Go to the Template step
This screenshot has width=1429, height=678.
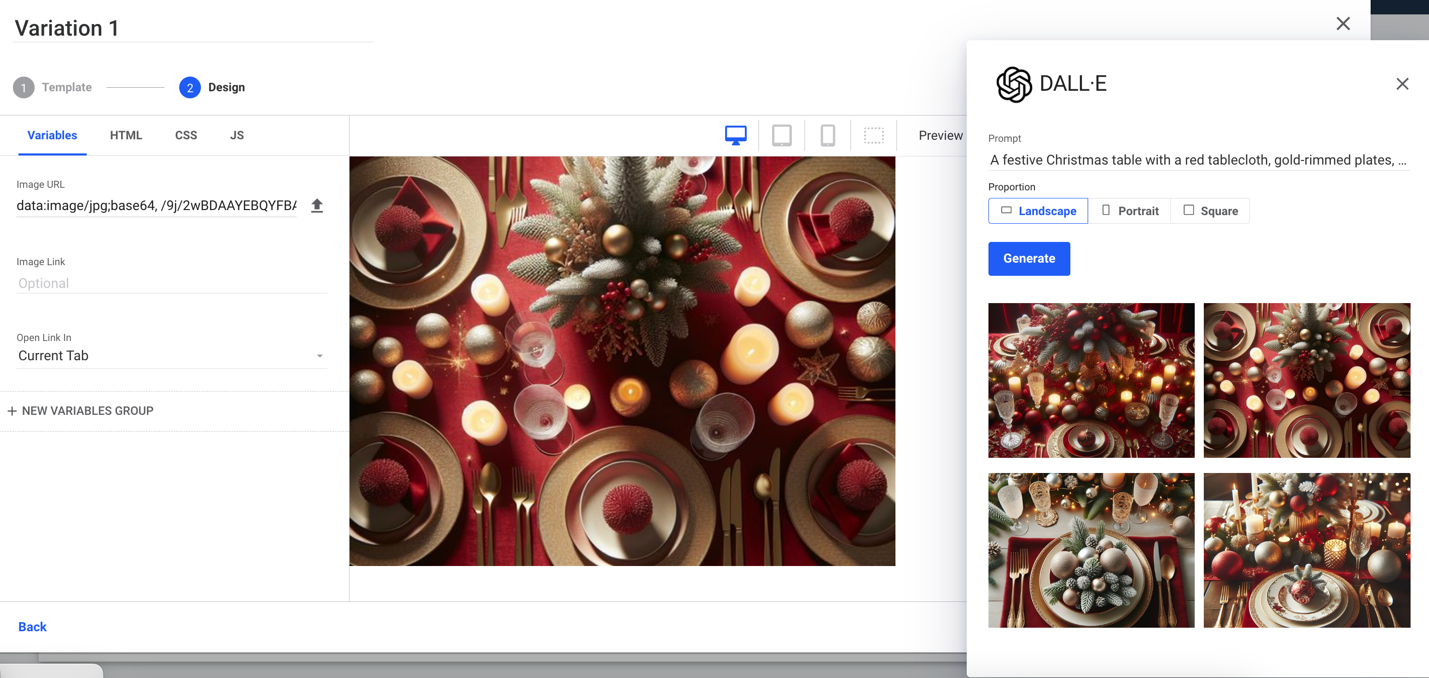click(x=53, y=88)
